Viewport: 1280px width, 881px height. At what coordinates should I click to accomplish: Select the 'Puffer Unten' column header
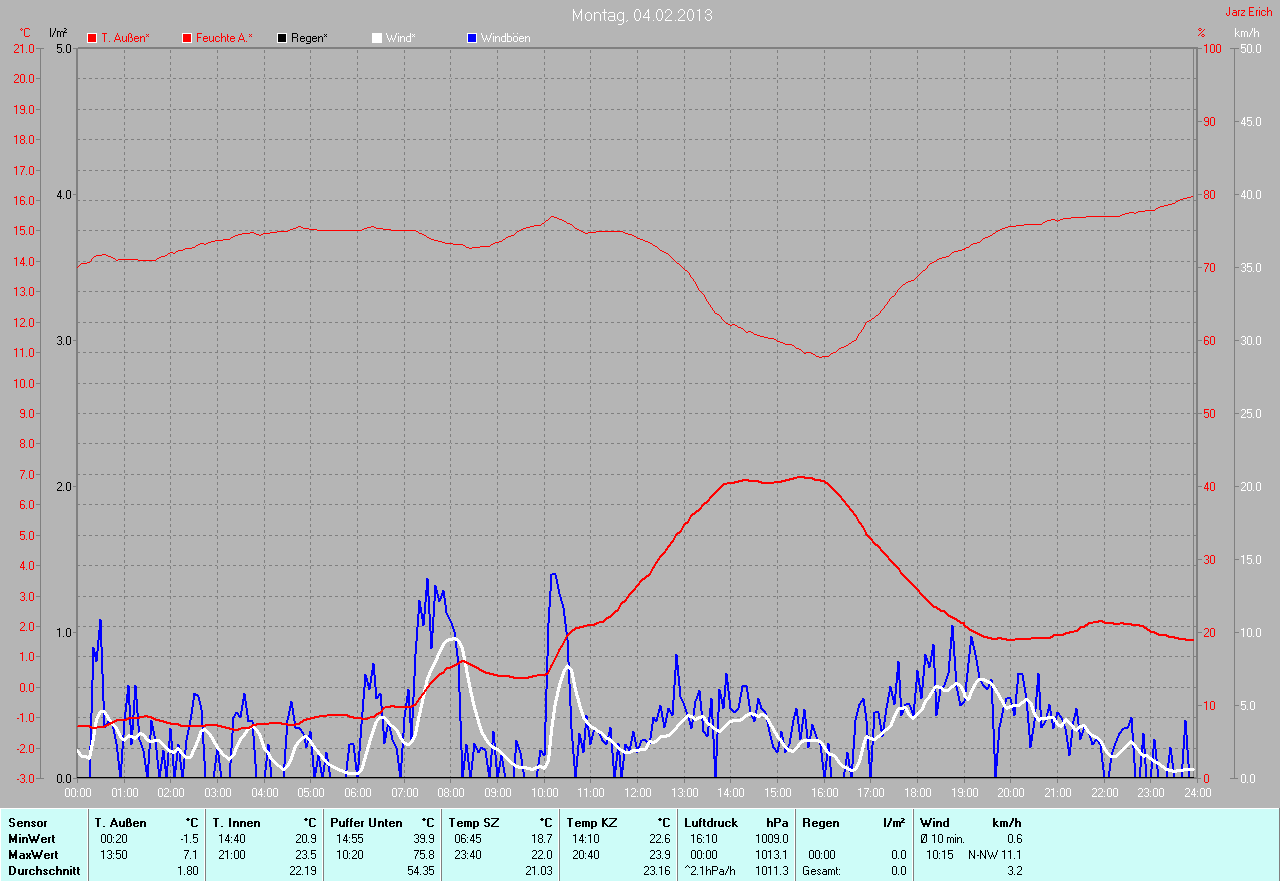pyautogui.click(x=366, y=823)
